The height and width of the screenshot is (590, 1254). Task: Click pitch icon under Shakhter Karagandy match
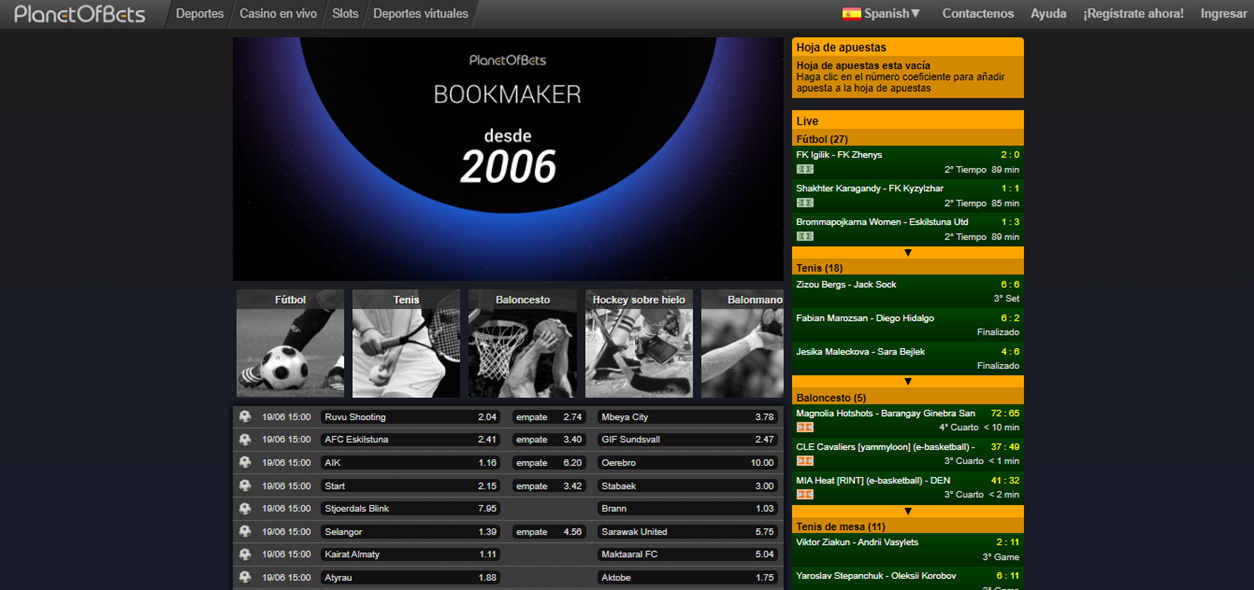(805, 203)
